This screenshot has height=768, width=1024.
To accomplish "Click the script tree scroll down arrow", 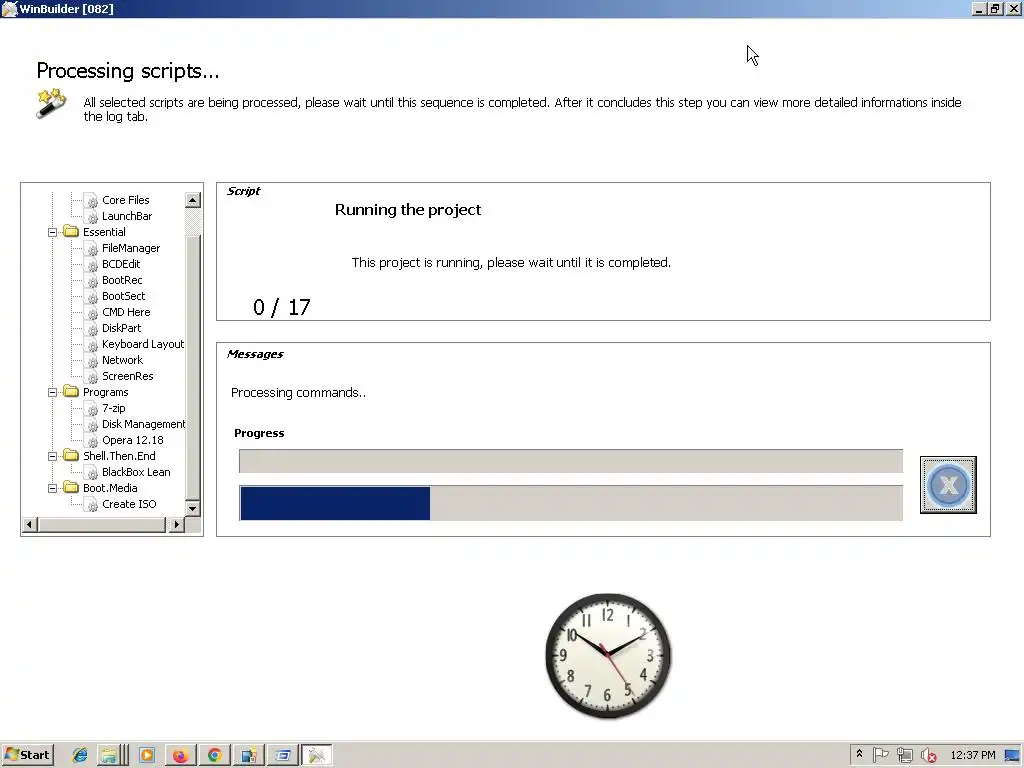I will [193, 508].
